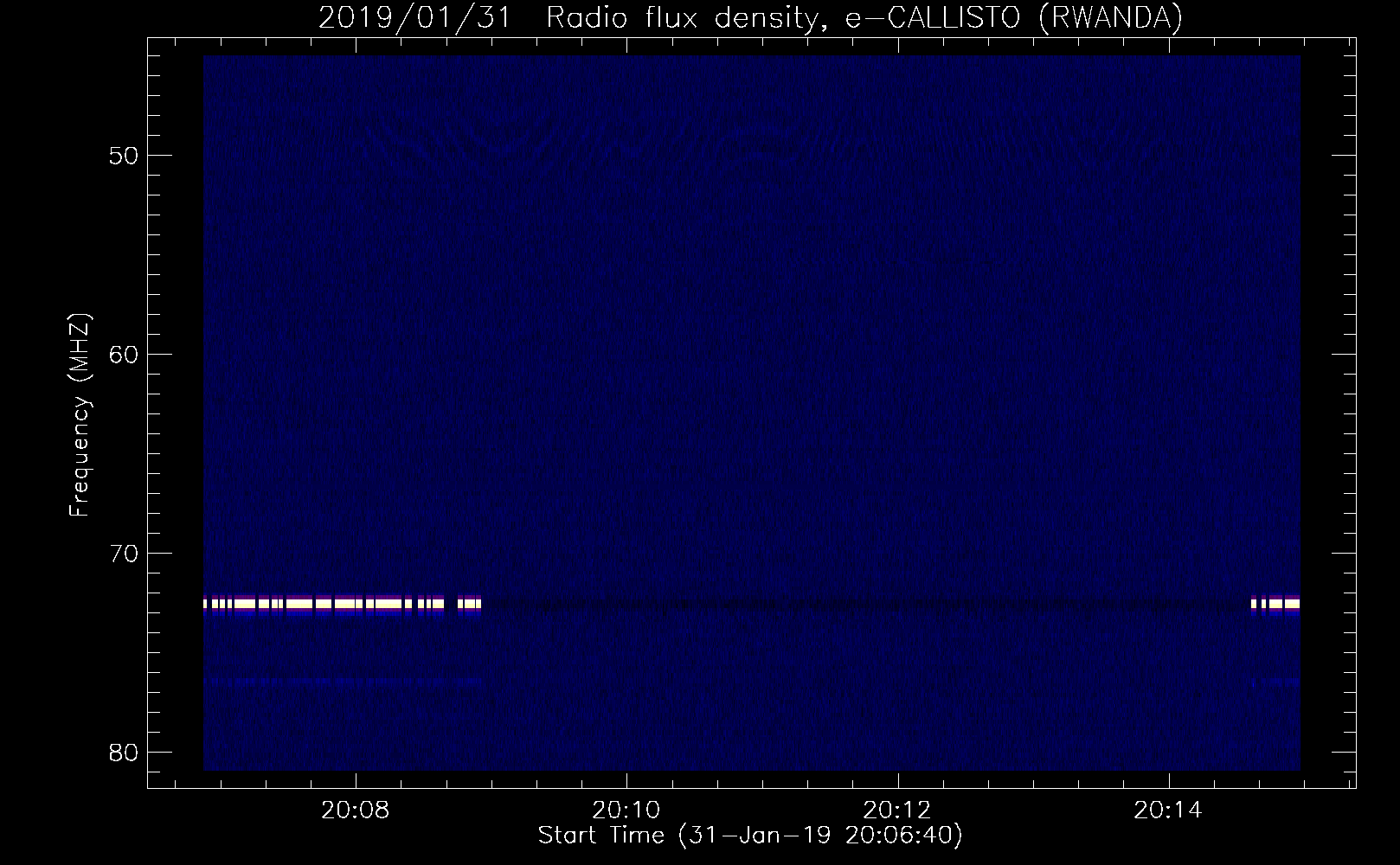The height and width of the screenshot is (865, 1400).
Task: Click the time tick label '20:14'
Action: tap(1169, 811)
